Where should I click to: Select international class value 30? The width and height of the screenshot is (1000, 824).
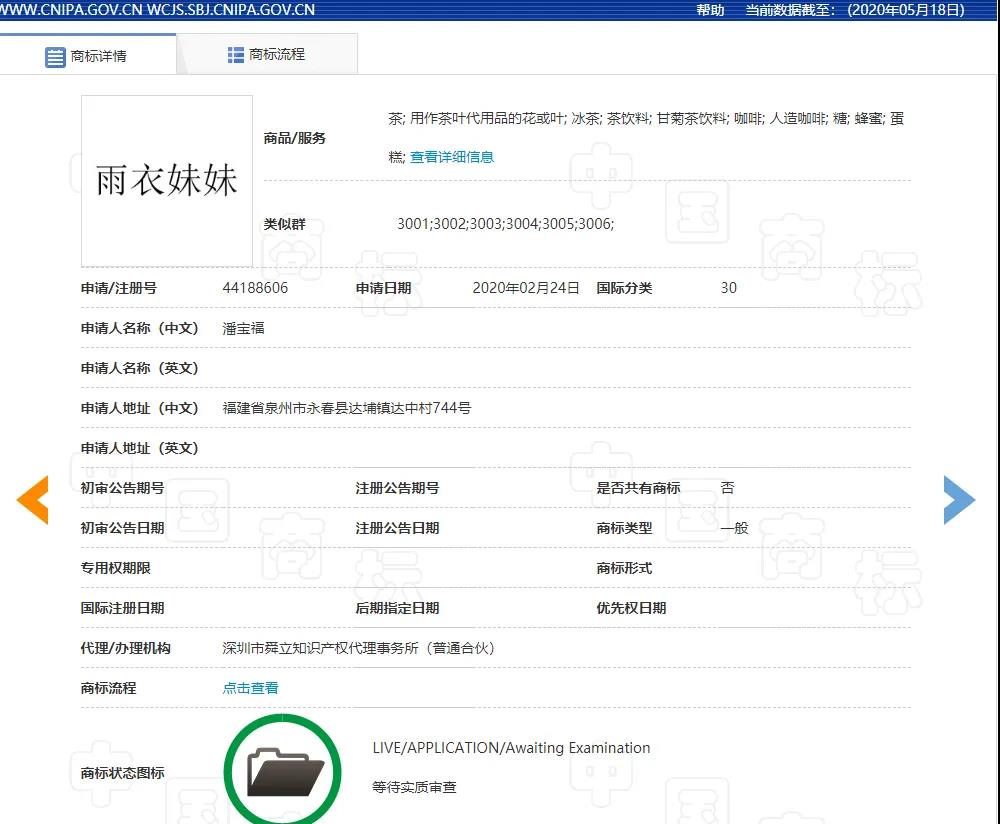point(728,288)
